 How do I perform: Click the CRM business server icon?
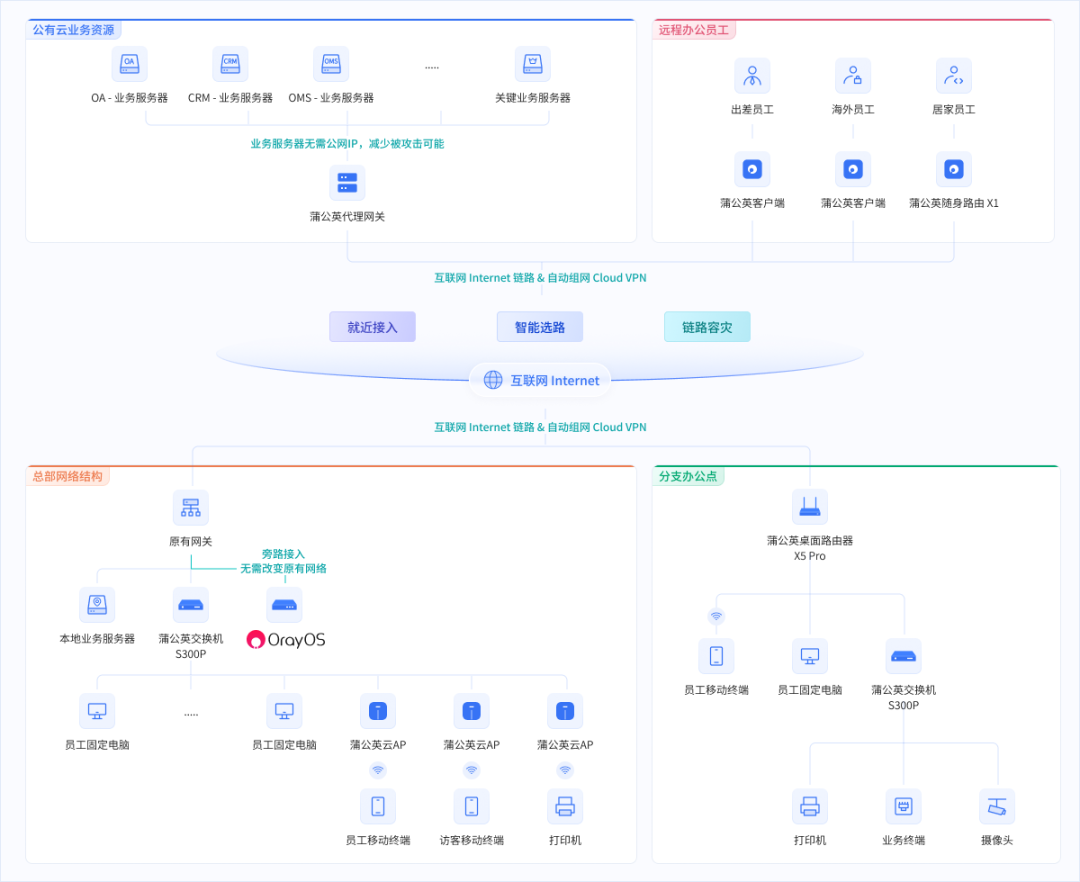click(230, 62)
